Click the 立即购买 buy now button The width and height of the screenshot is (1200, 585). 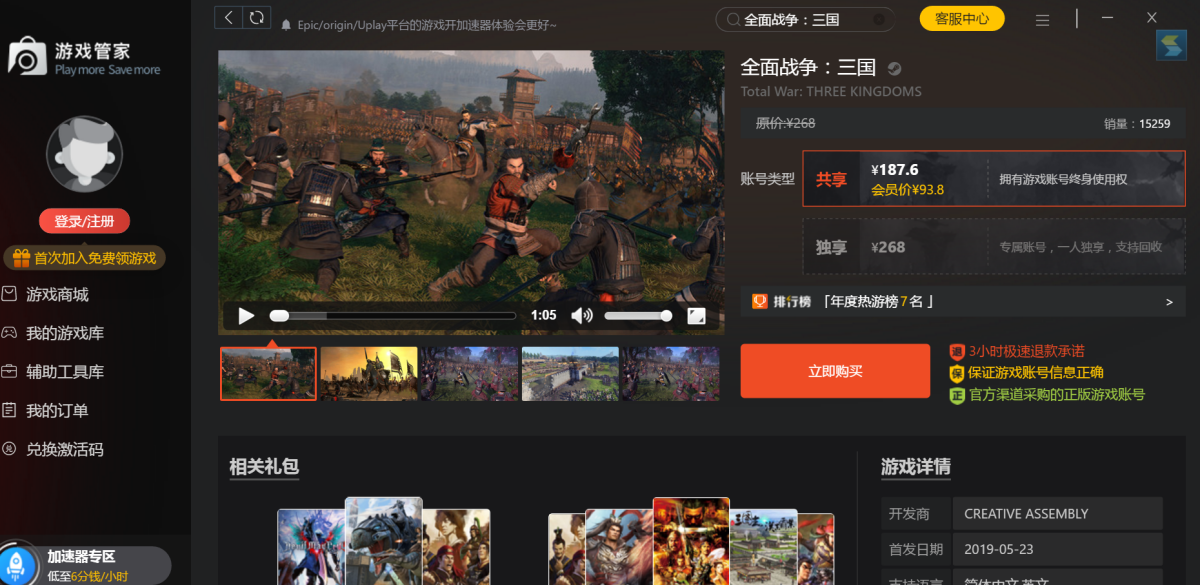835,371
